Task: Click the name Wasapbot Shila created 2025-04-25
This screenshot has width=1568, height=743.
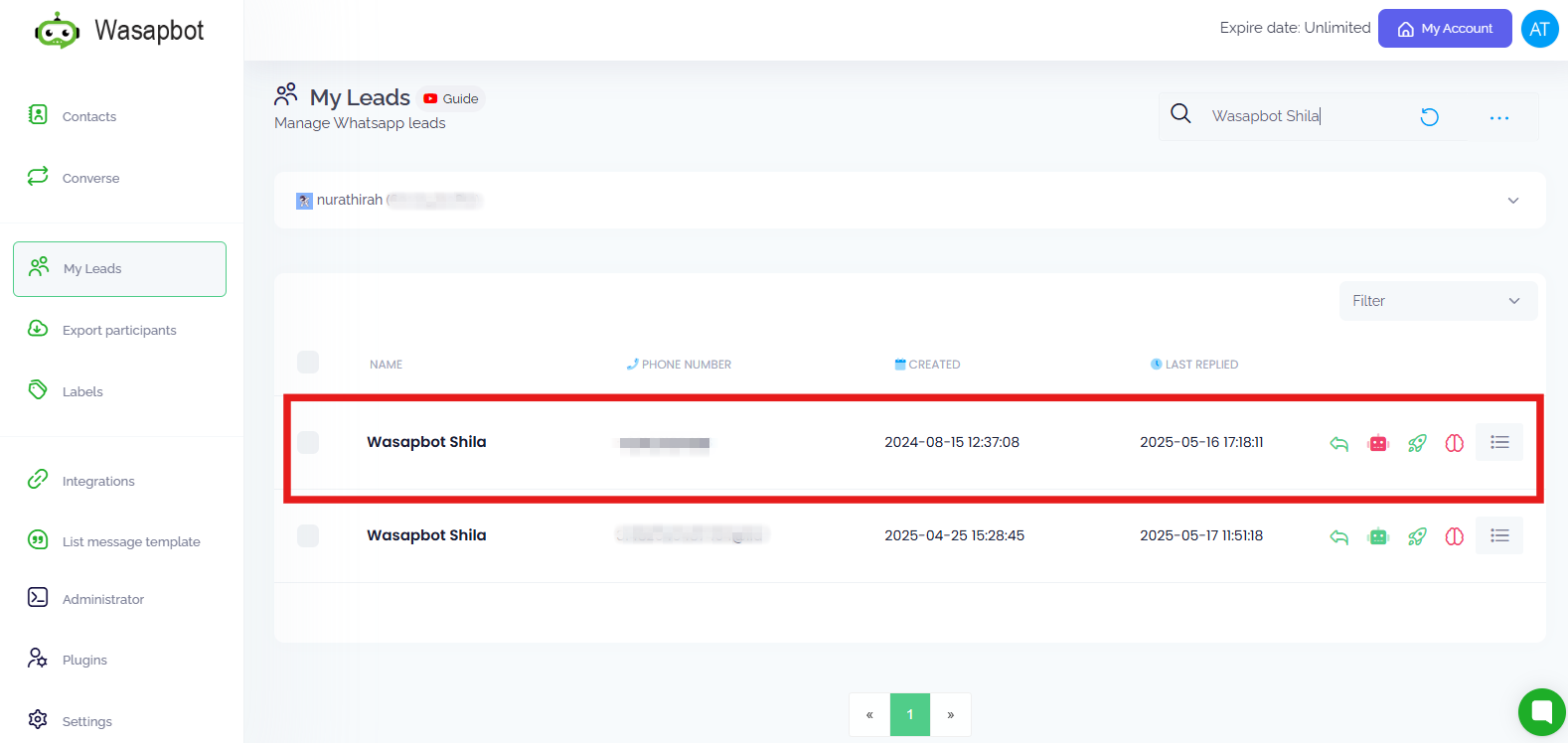Action: point(426,535)
